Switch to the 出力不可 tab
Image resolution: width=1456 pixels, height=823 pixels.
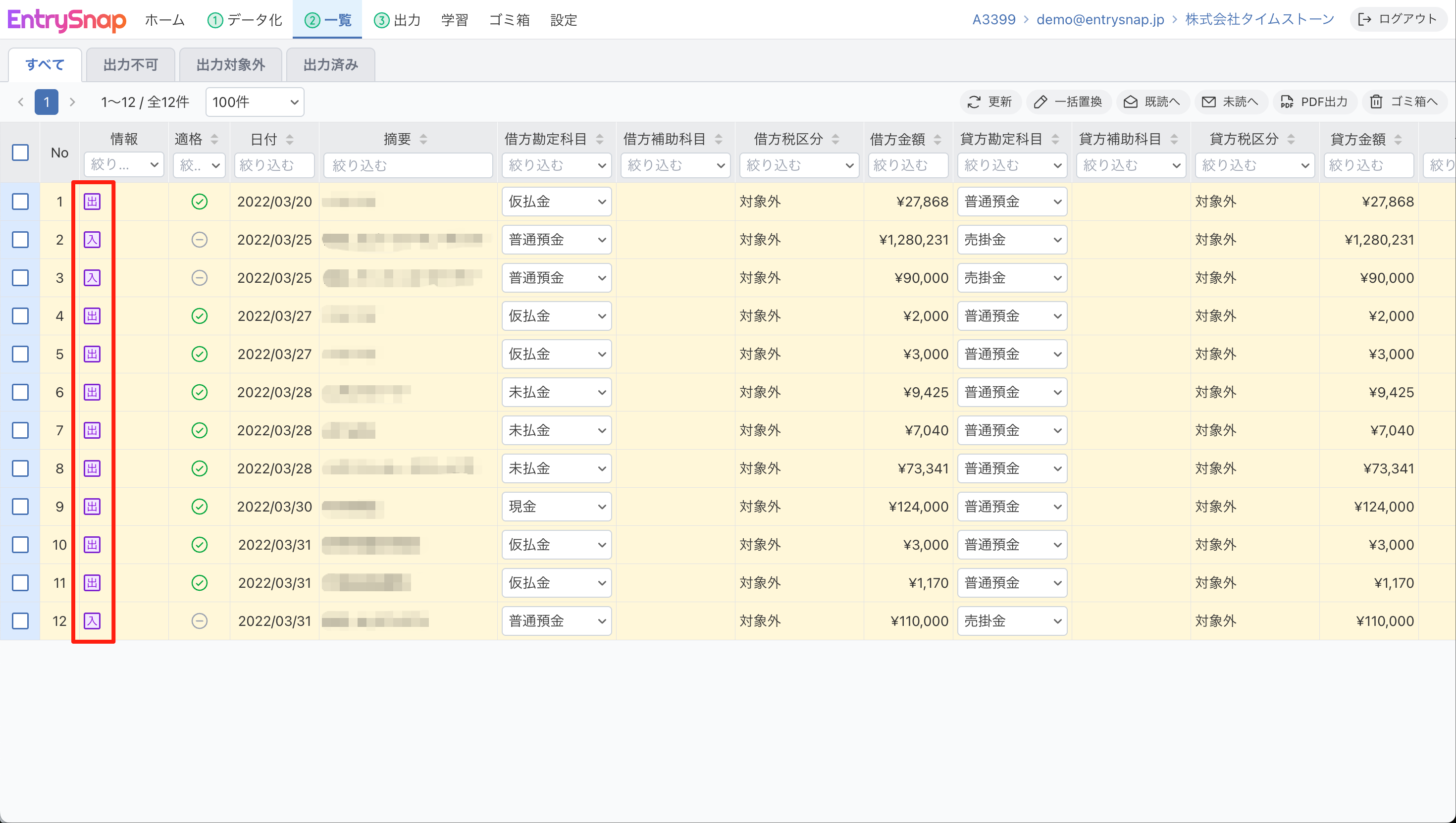(x=131, y=65)
